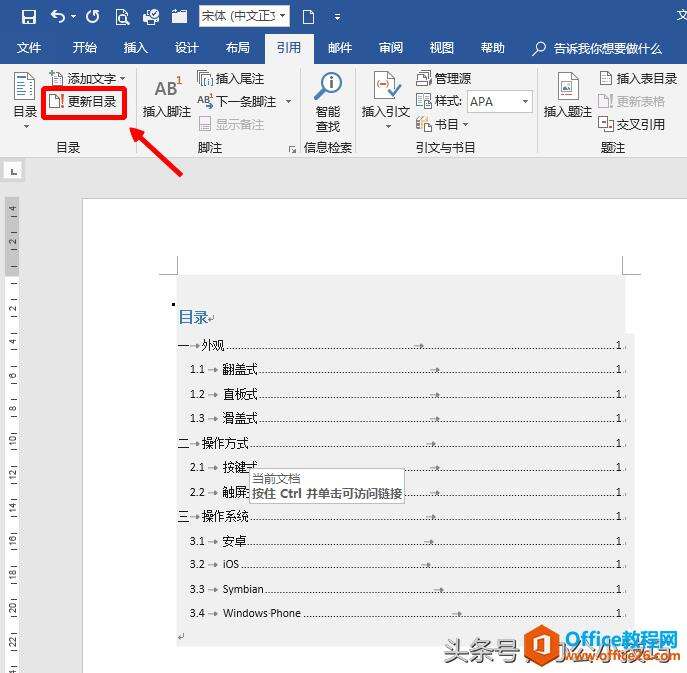Click 更新表格 button
The height and width of the screenshot is (673, 687).
[x=632, y=102]
